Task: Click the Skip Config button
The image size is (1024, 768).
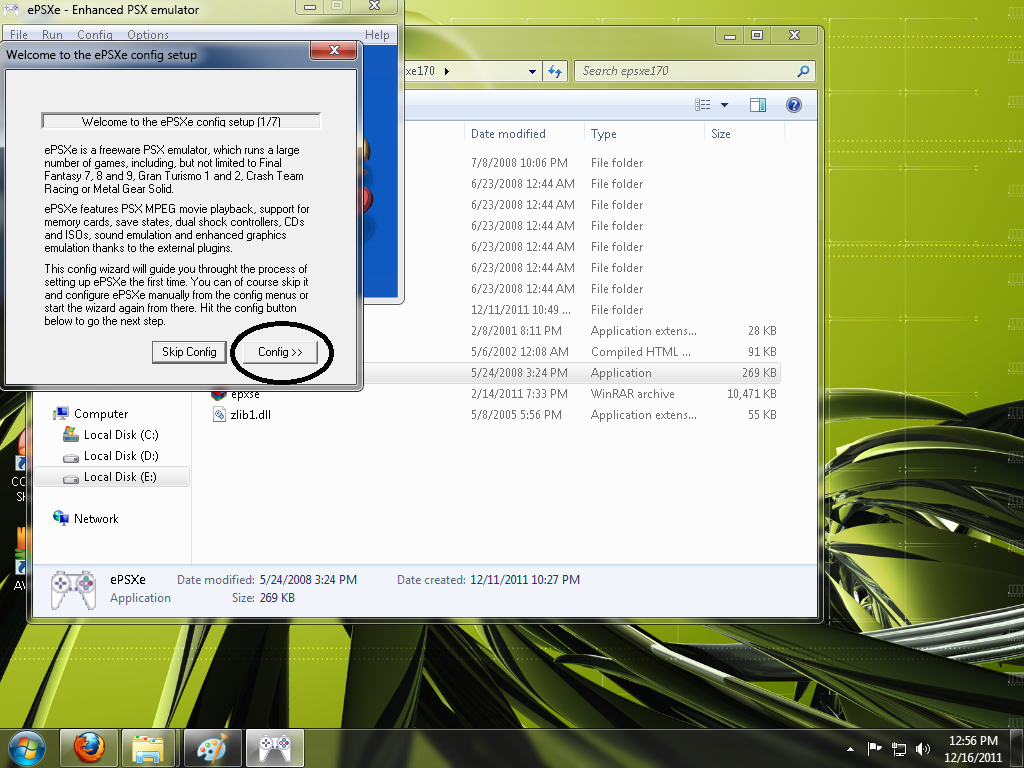Action: tap(189, 352)
